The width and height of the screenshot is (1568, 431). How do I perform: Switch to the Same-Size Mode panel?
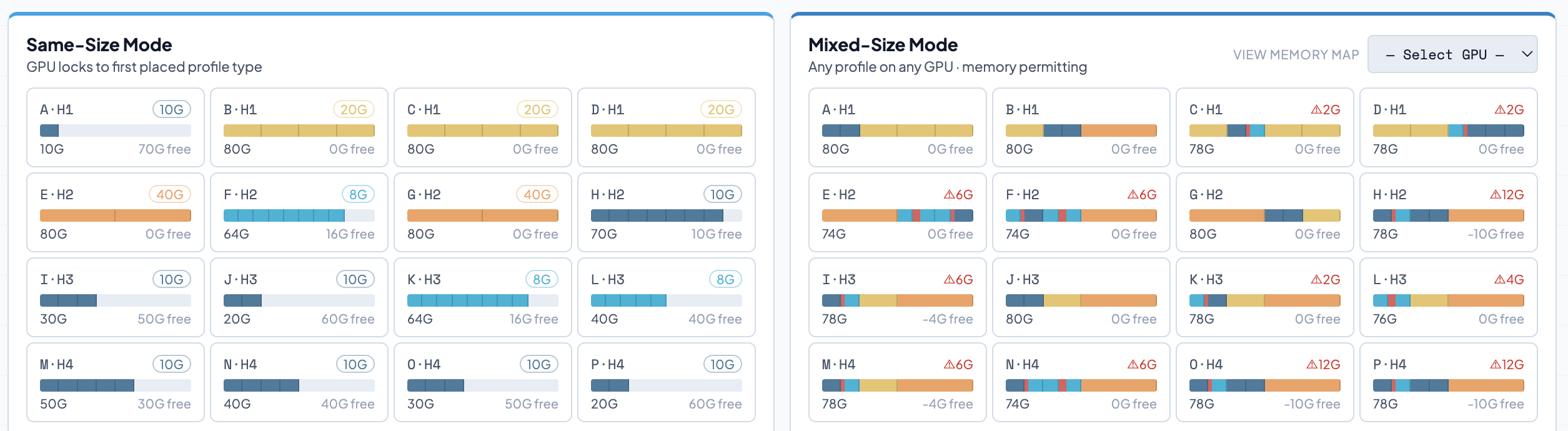click(99, 44)
